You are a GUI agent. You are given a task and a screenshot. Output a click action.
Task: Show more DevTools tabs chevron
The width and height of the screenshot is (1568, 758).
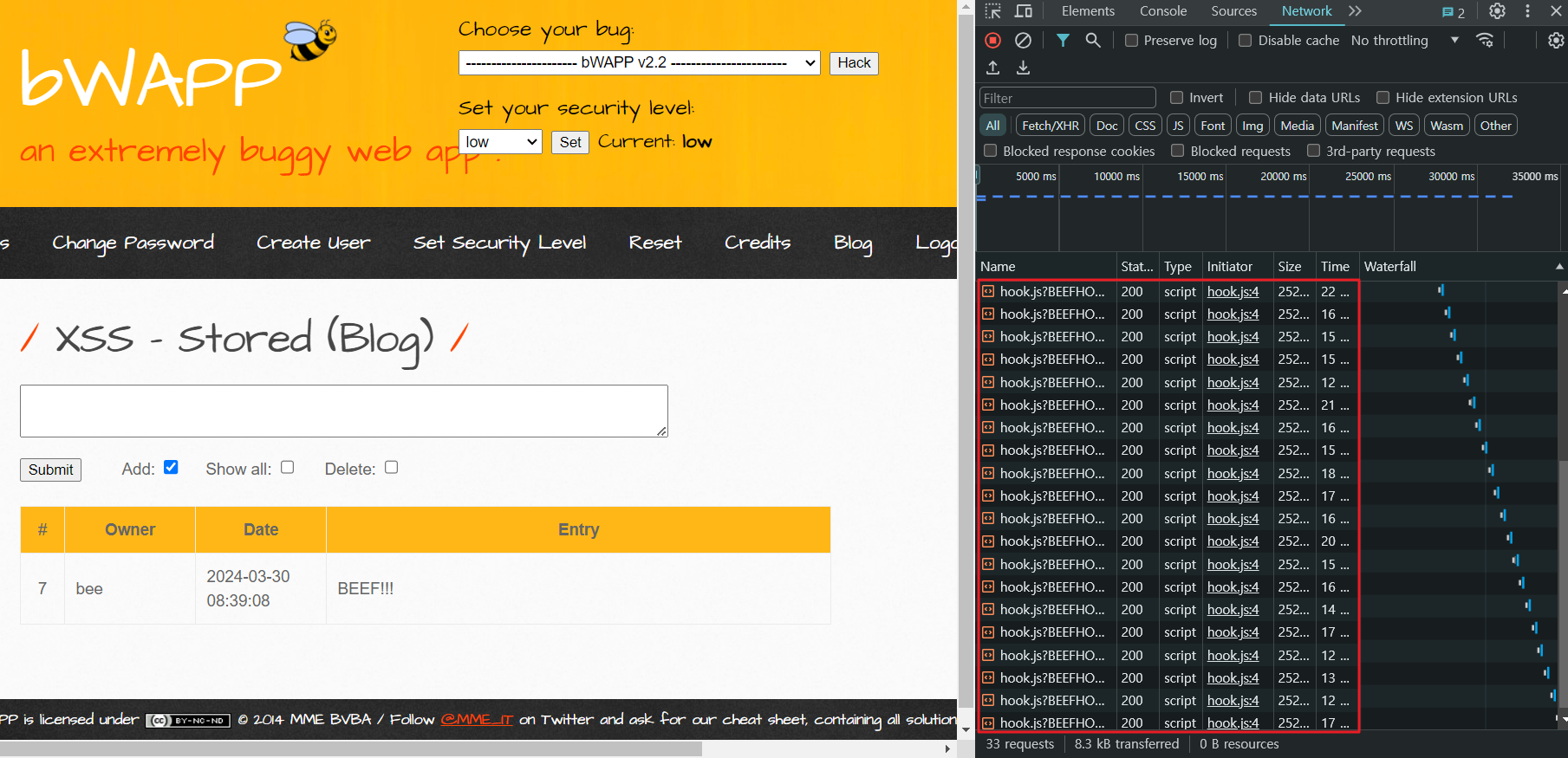1355,11
